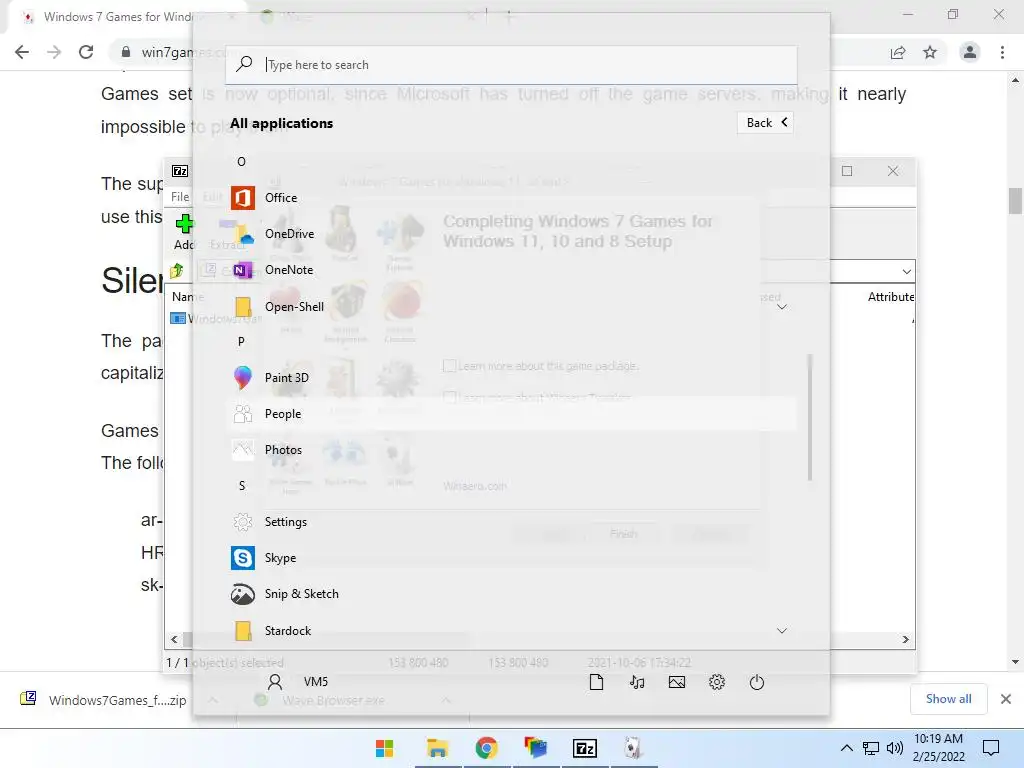Image resolution: width=1024 pixels, height=768 pixels.
Task: Open Office from the applications list
Action: tap(512, 198)
